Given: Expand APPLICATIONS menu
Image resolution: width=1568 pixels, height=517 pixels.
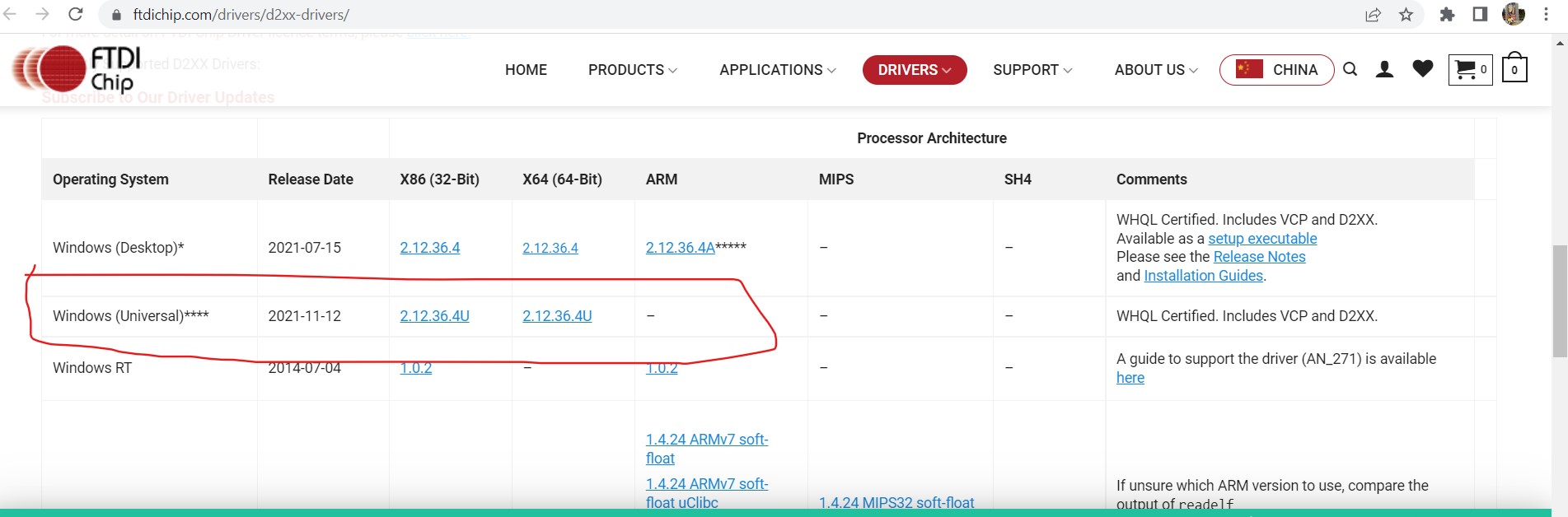Looking at the screenshot, I should click(778, 70).
